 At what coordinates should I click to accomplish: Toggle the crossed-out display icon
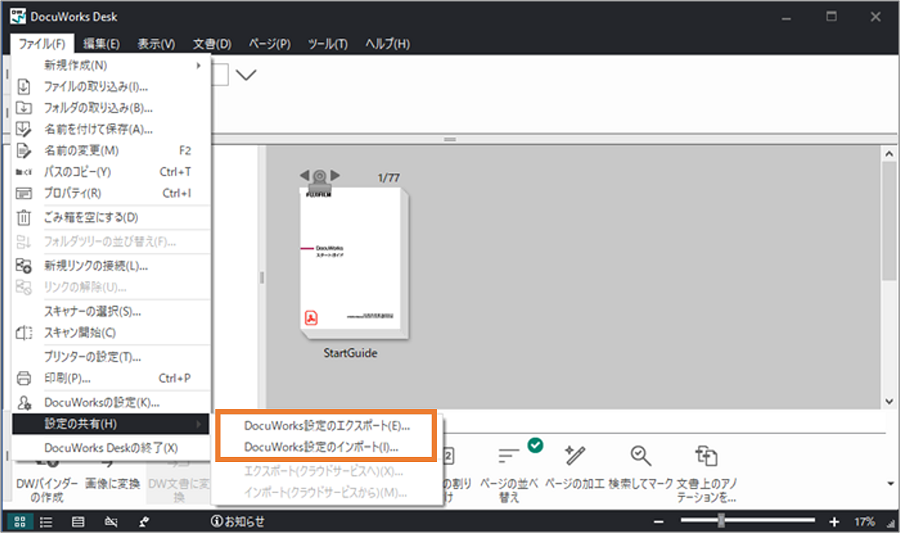point(111,522)
